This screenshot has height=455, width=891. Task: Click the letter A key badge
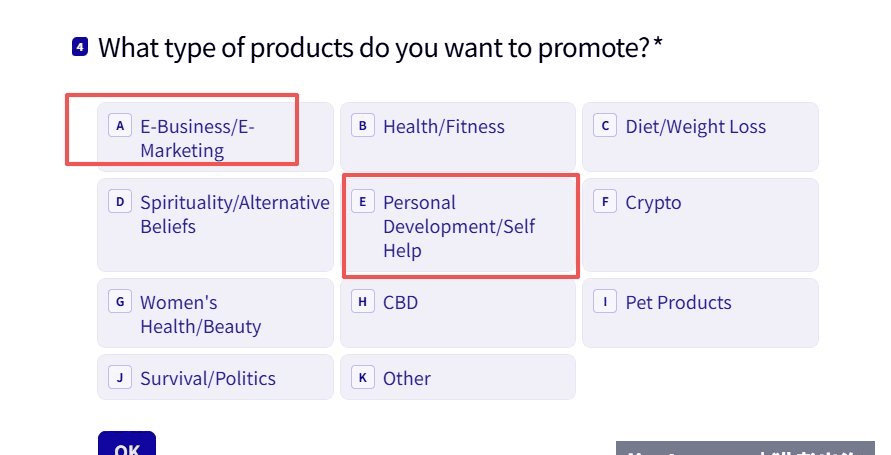pyautogui.click(x=120, y=126)
